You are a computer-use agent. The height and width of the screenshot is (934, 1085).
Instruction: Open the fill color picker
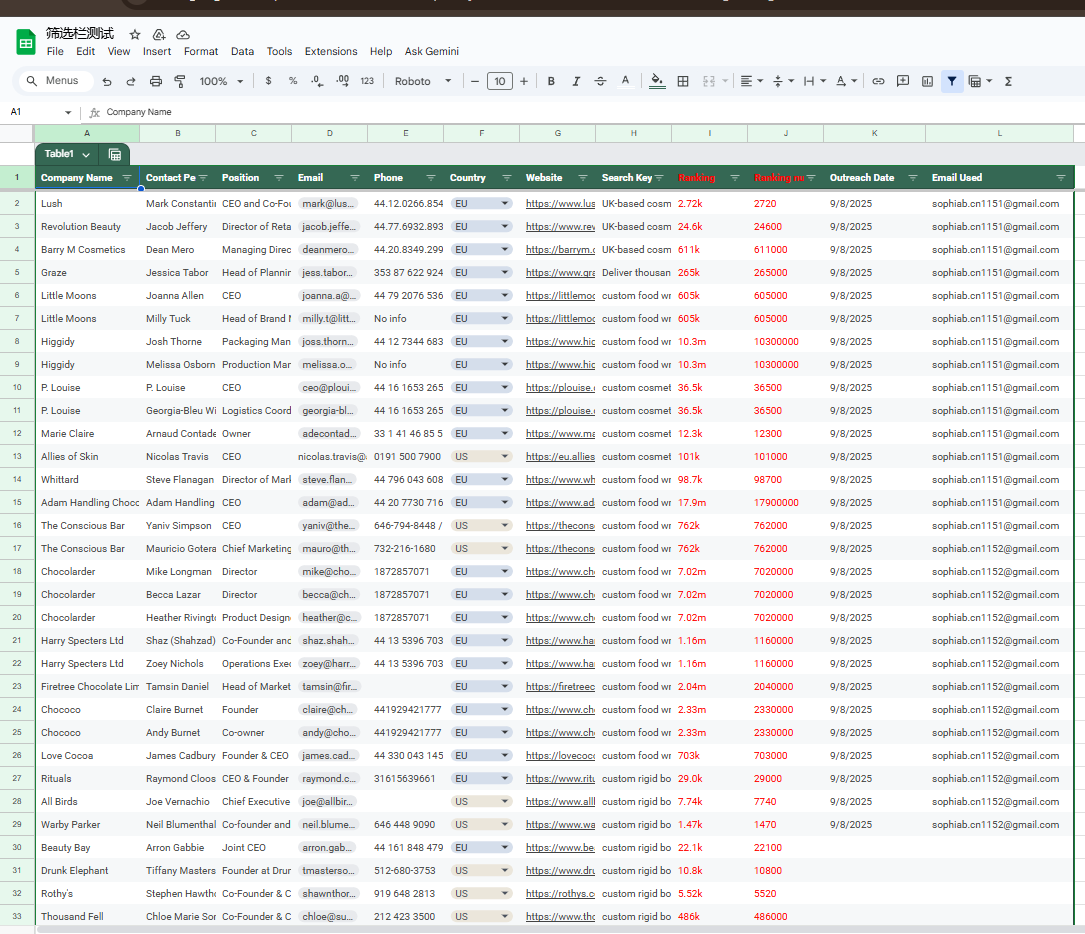pyautogui.click(x=657, y=81)
